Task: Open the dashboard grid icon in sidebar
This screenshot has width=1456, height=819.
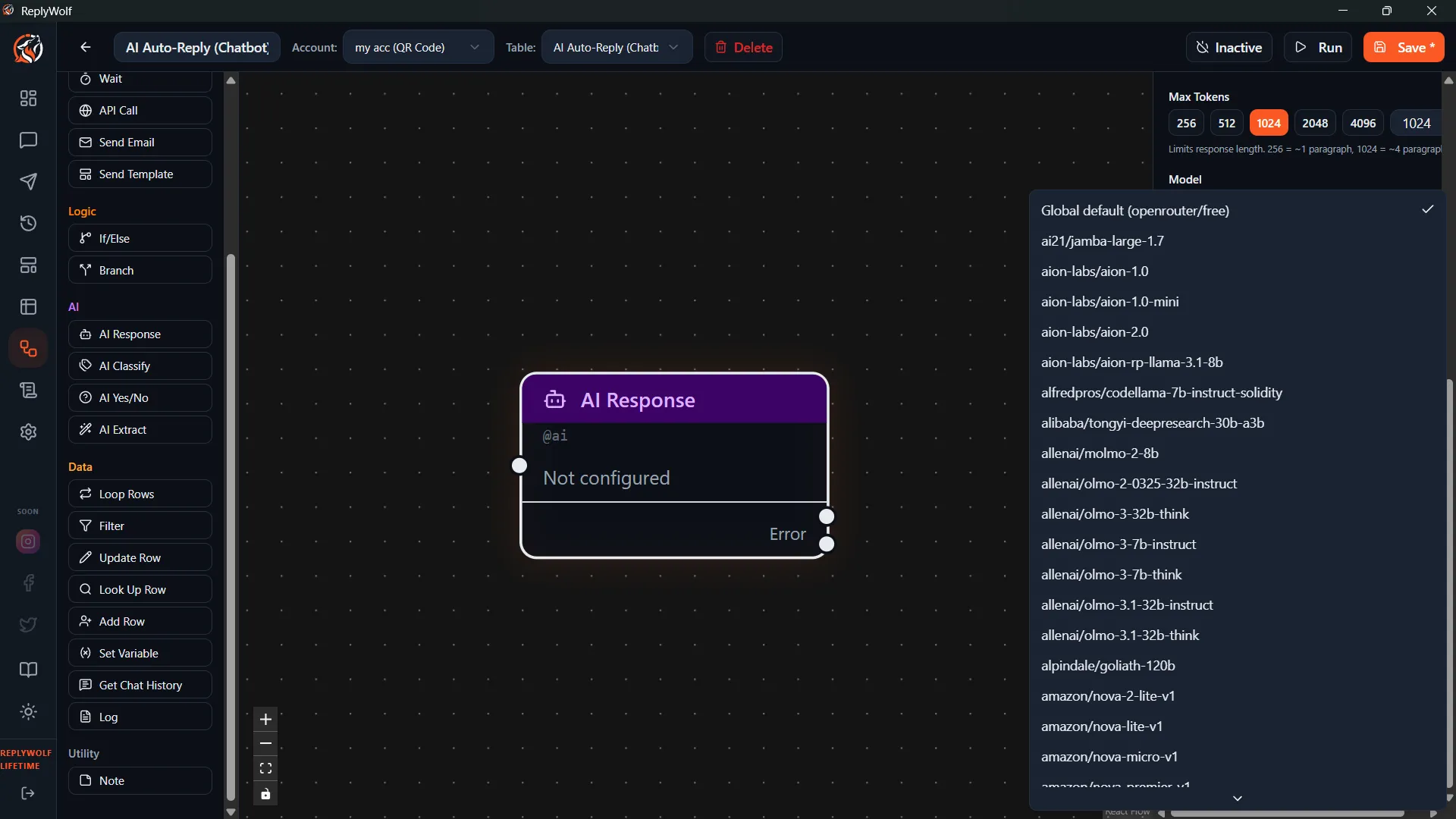Action: pyautogui.click(x=28, y=99)
